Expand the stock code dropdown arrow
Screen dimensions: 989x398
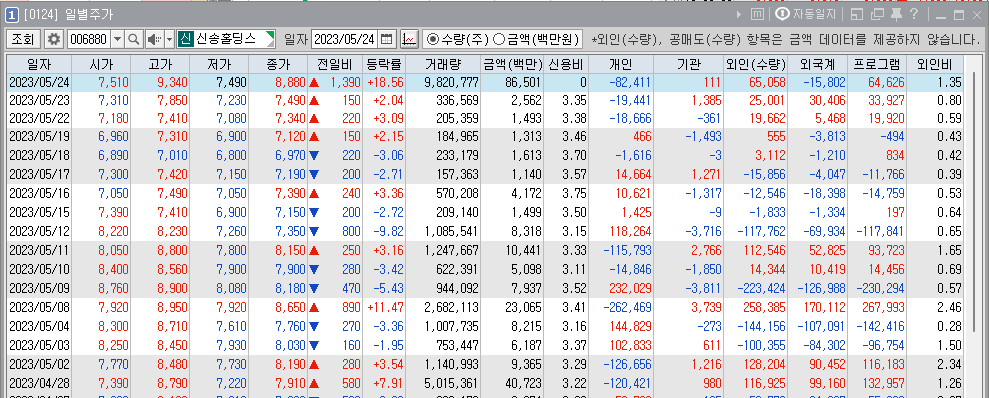click(x=117, y=39)
